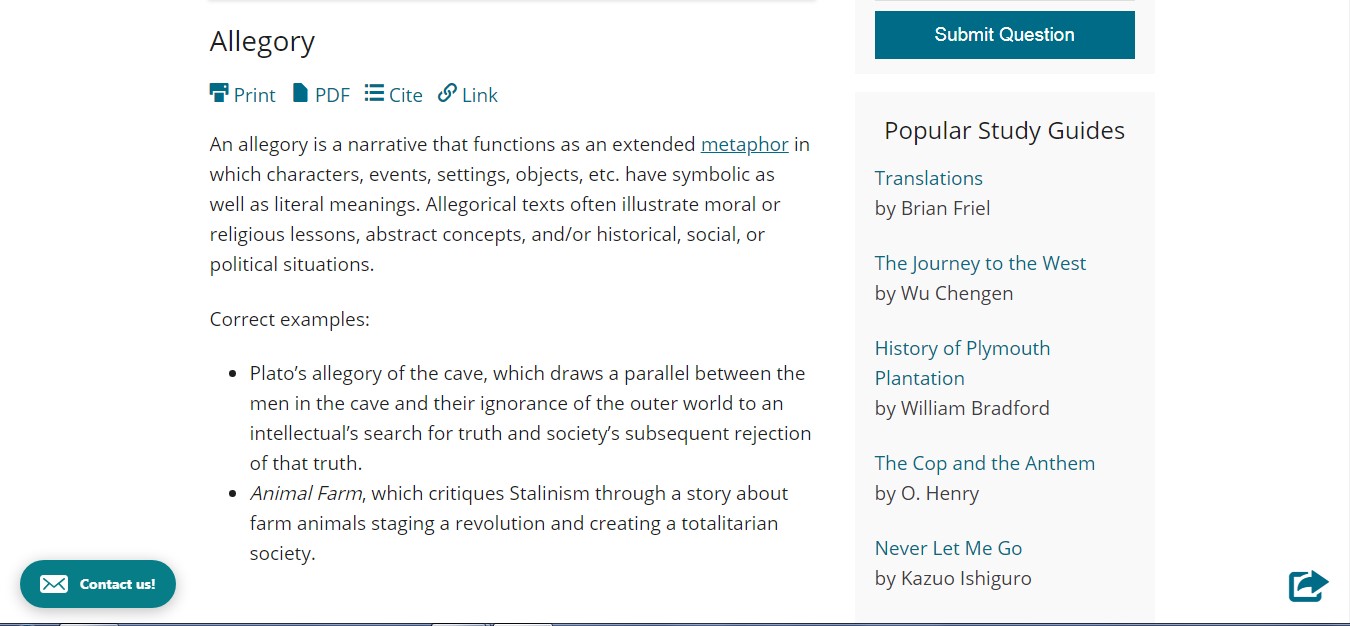Click the Link text beside chain icon

click(480, 95)
